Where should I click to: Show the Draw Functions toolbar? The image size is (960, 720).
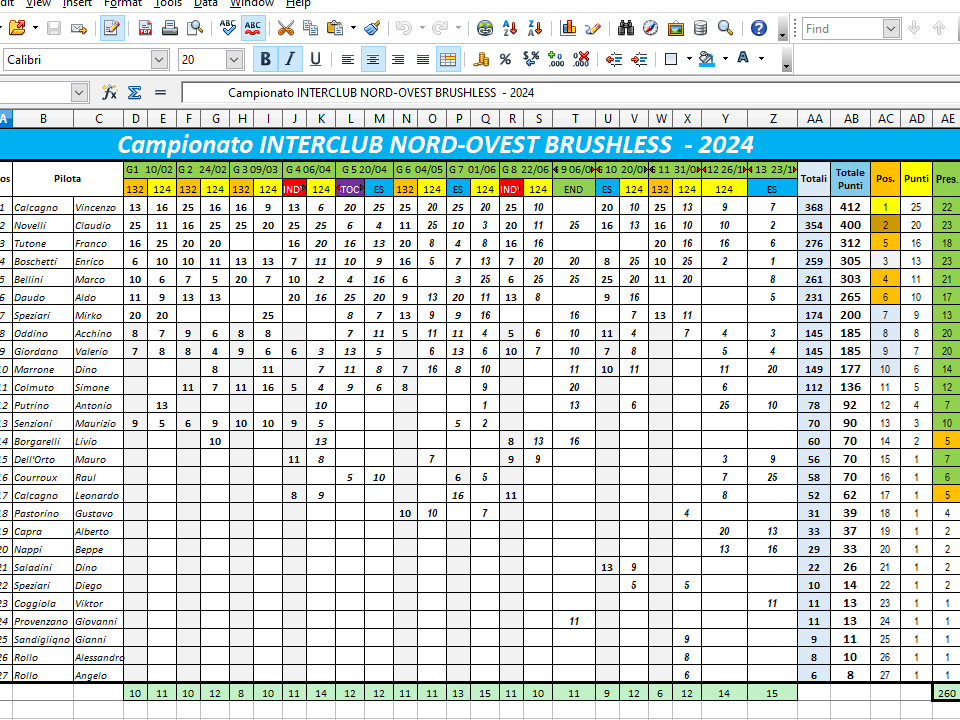pyautogui.click(x=593, y=28)
